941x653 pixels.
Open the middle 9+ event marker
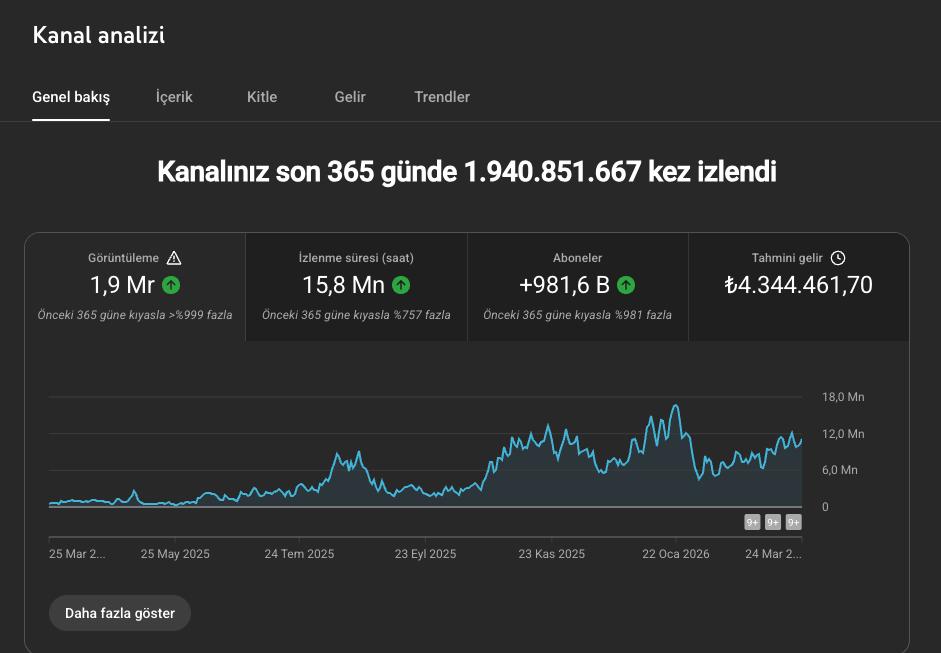tap(772, 521)
